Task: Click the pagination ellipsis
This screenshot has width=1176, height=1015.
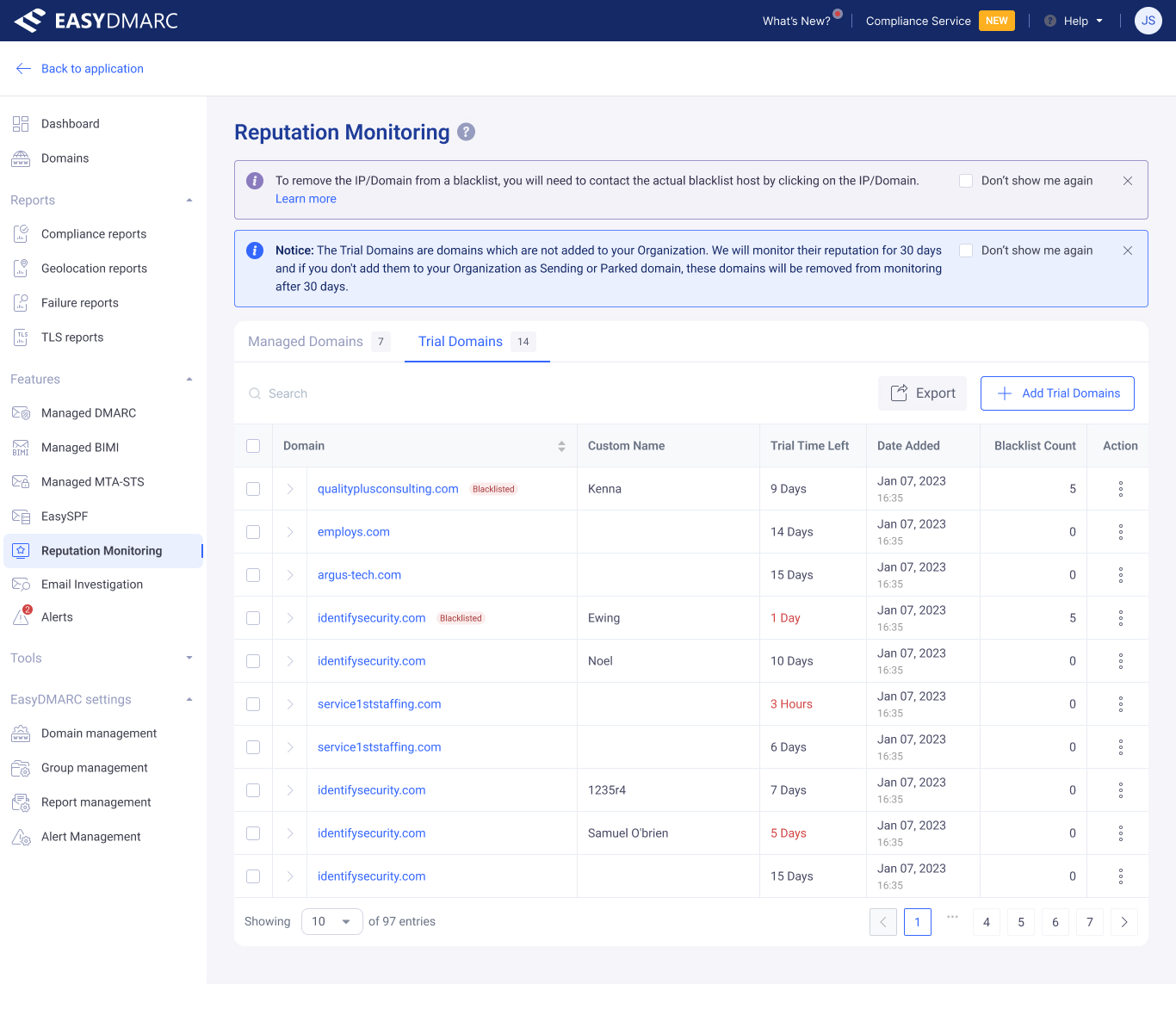Action: [952, 917]
